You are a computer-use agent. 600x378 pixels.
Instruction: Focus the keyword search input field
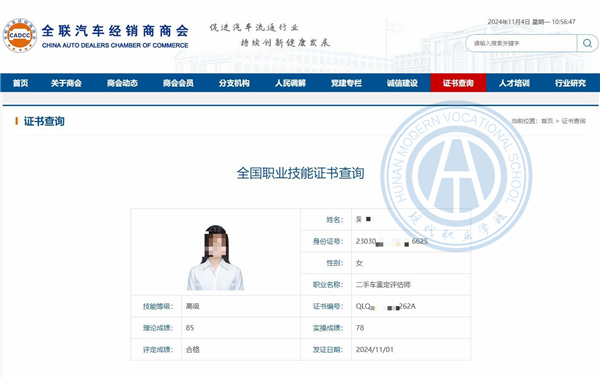click(x=521, y=43)
